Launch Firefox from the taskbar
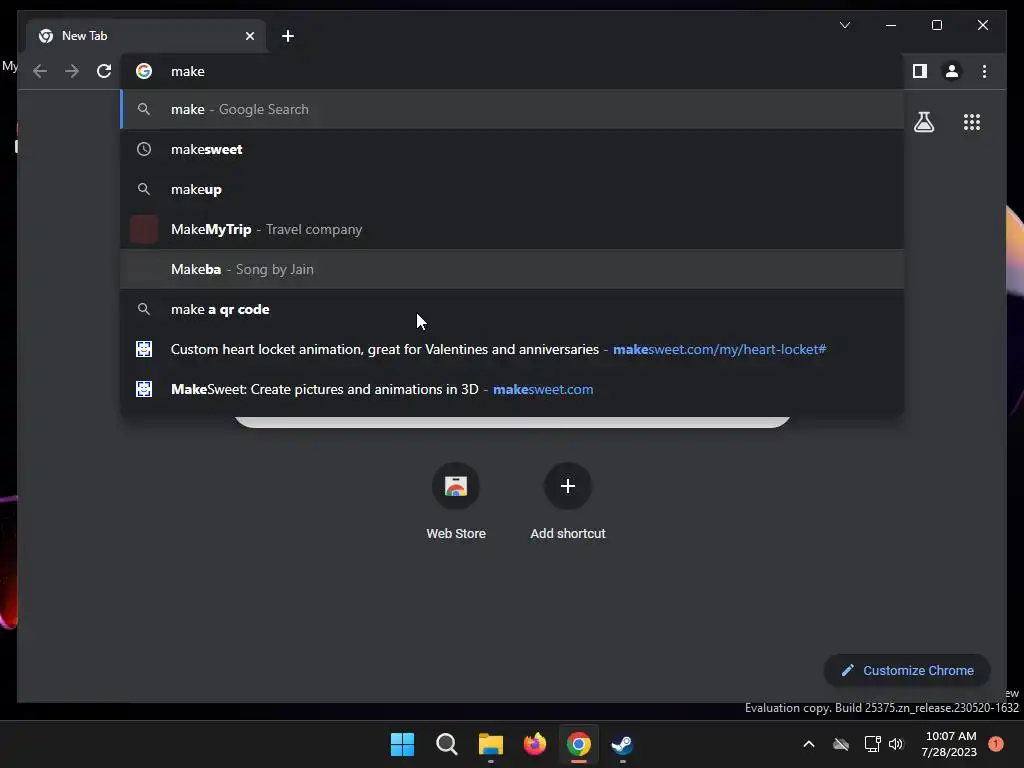The image size is (1024, 768). coord(535,744)
